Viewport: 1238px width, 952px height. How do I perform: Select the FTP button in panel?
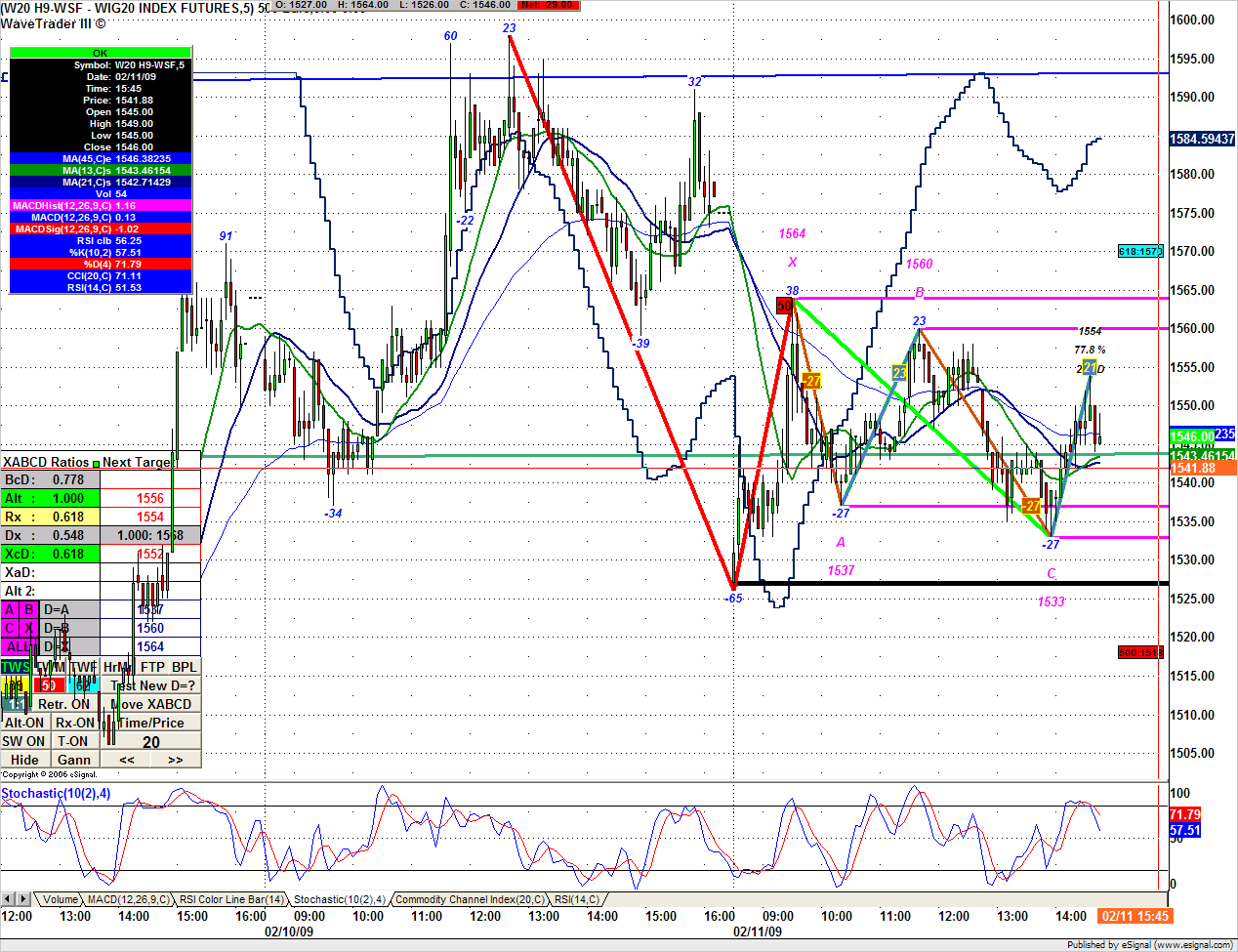point(152,667)
